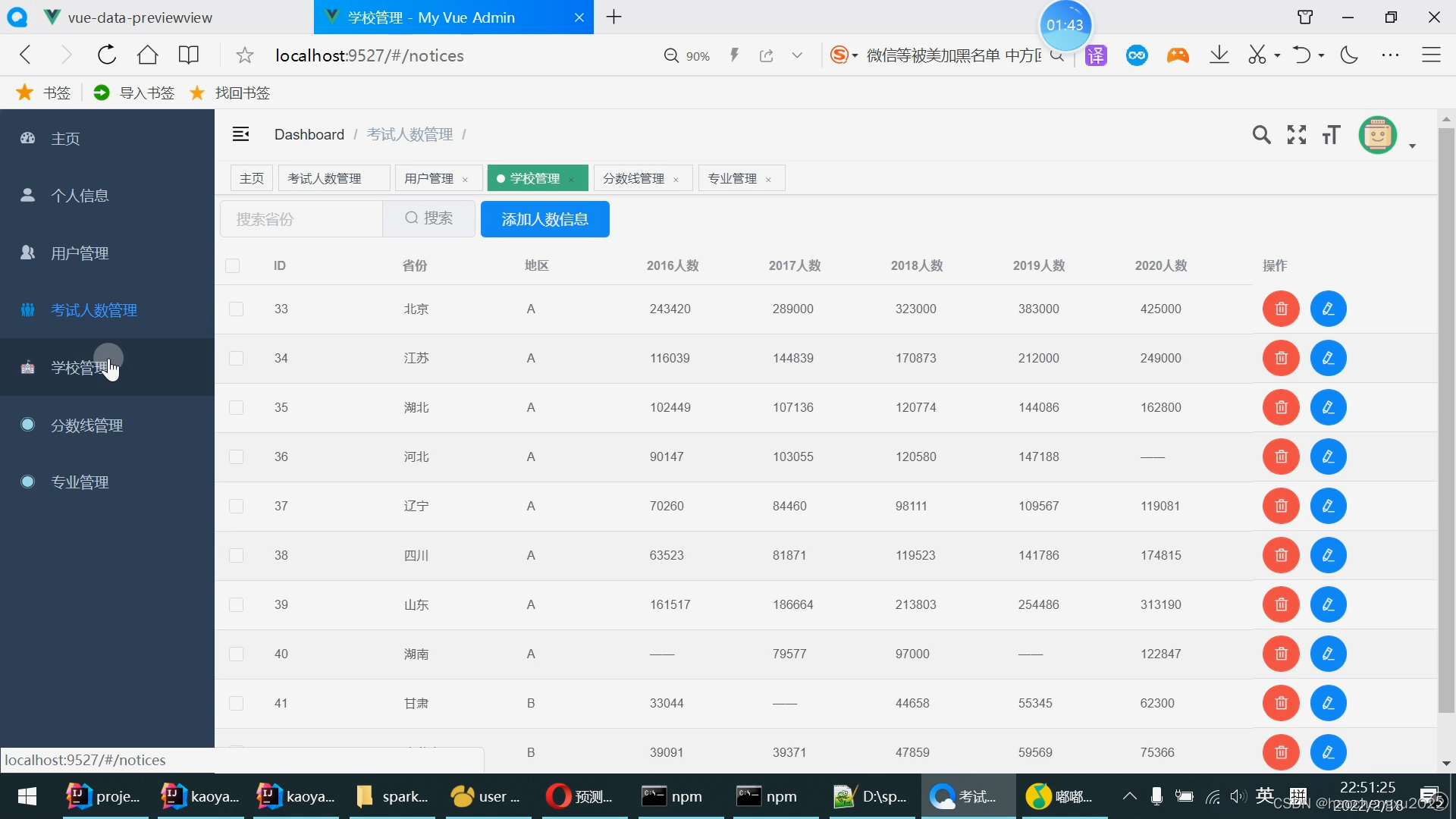Open 专业管理 in the sidebar menu
Image resolution: width=1456 pixels, height=819 pixels.
80,482
